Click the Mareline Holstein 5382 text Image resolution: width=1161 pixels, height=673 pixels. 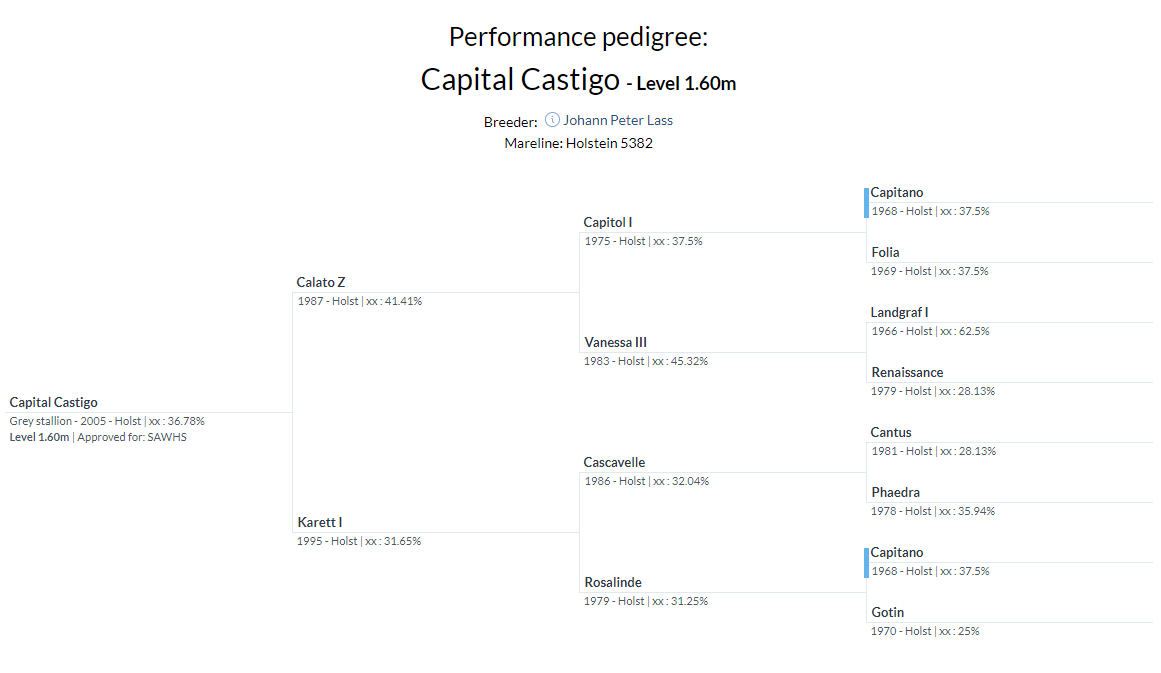click(578, 143)
